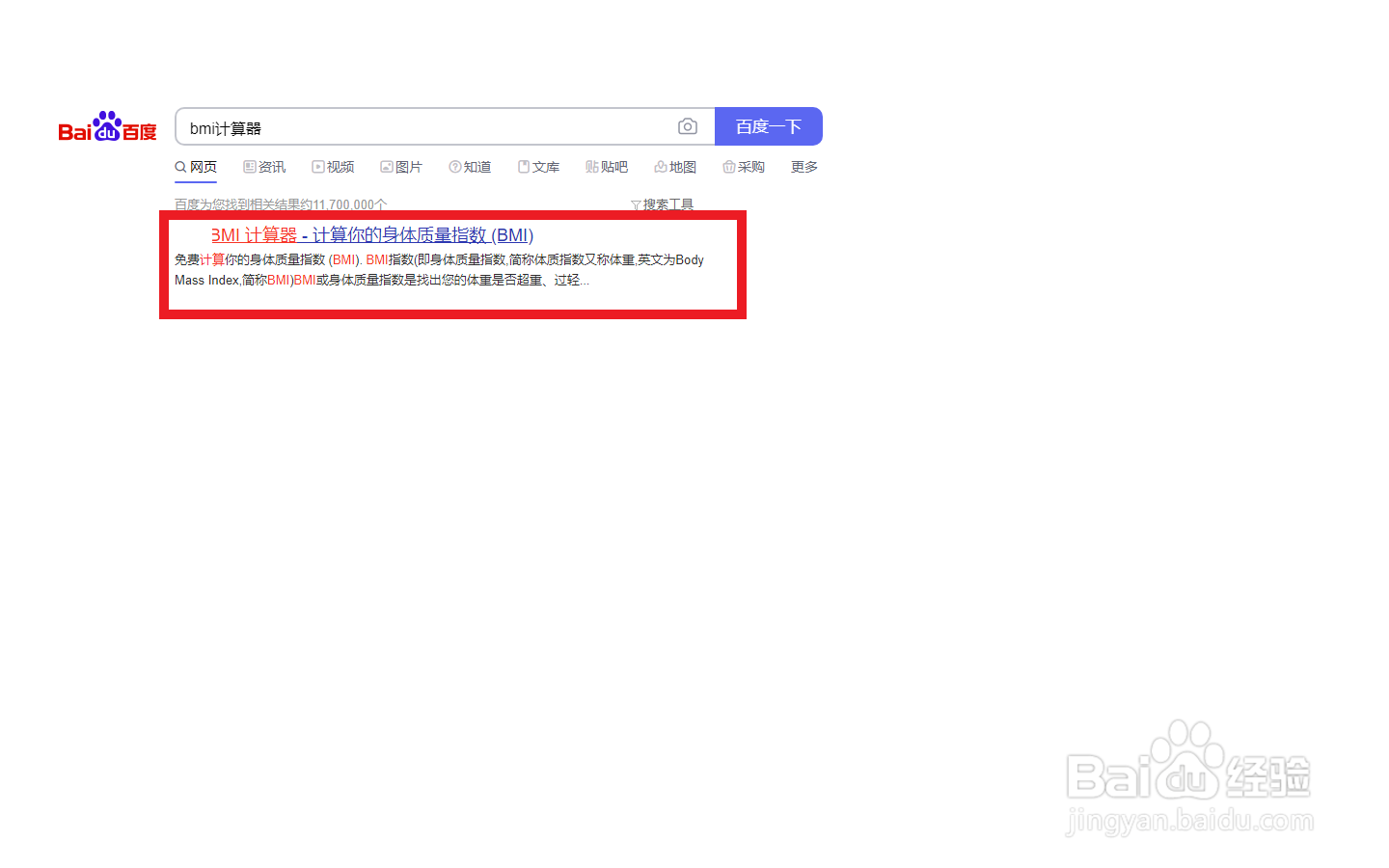Click result snippet starting 免费计算你的身体质量指数

coord(439,270)
